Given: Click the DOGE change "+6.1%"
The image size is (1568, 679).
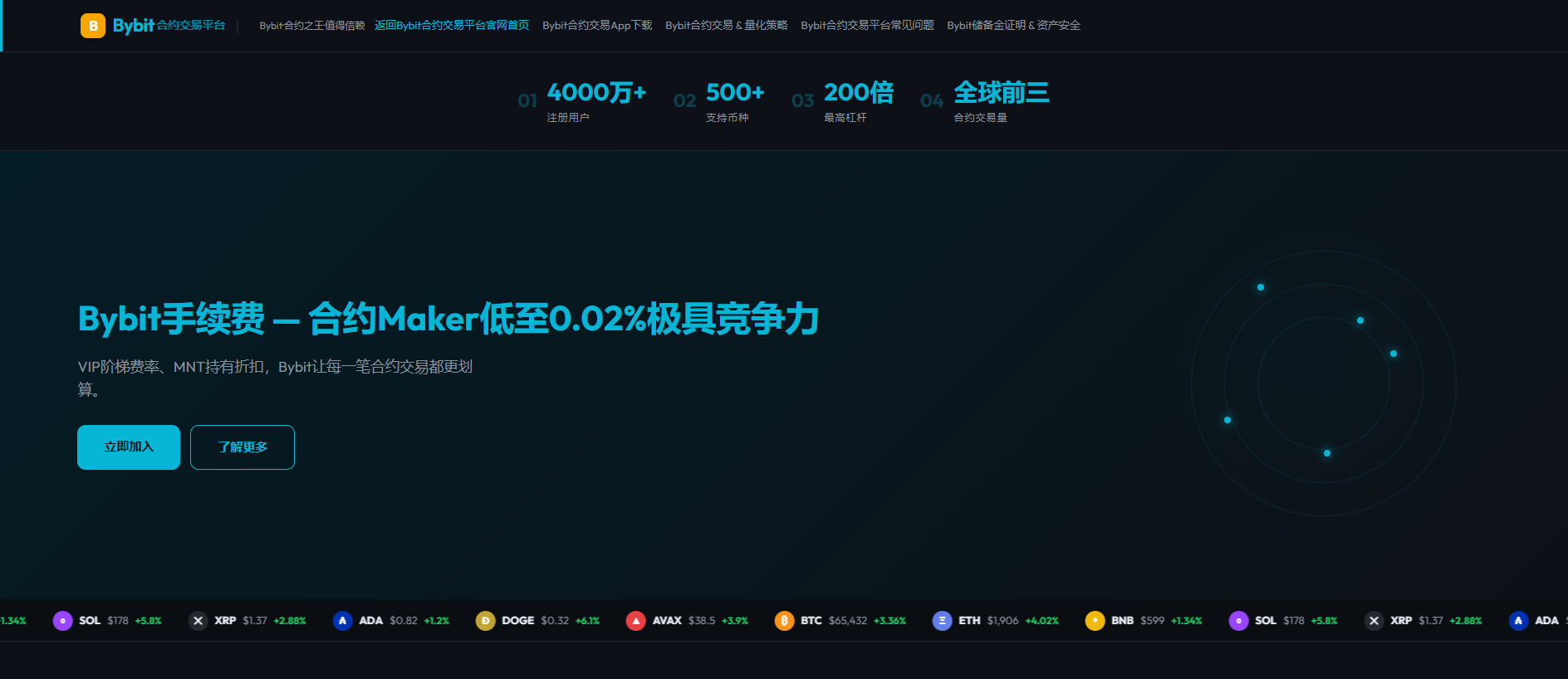Looking at the screenshot, I should 587,621.
